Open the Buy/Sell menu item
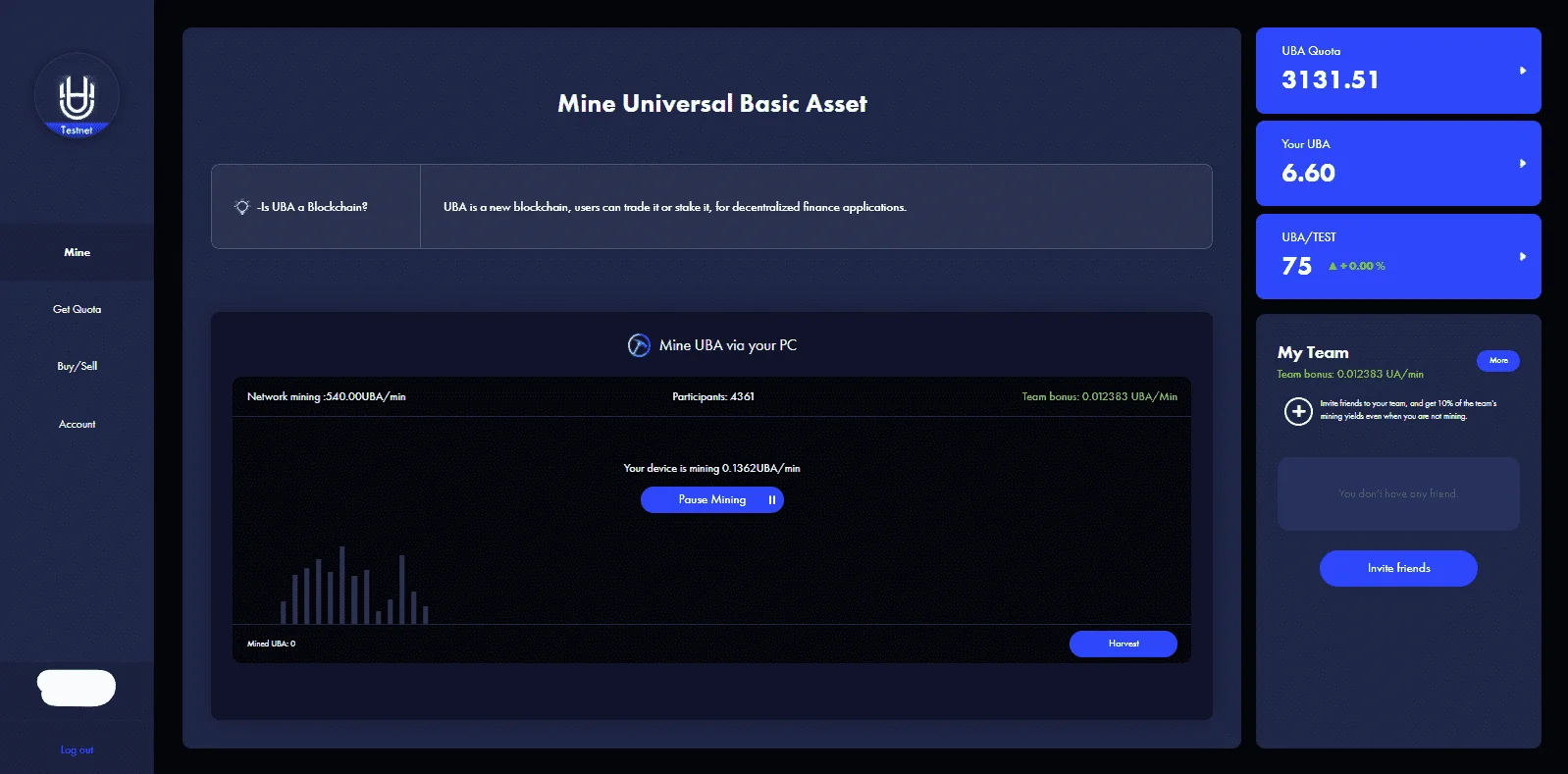This screenshot has width=1568, height=774. (77, 366)
